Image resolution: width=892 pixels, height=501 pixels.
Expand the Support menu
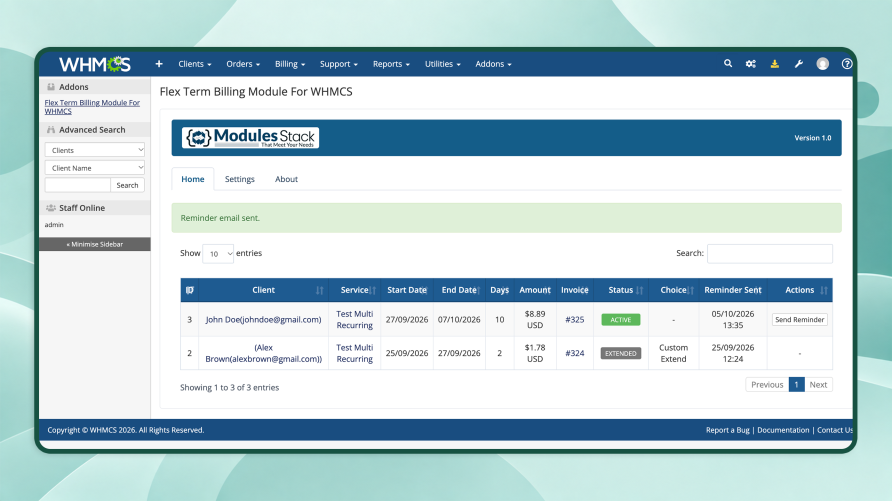338,64
